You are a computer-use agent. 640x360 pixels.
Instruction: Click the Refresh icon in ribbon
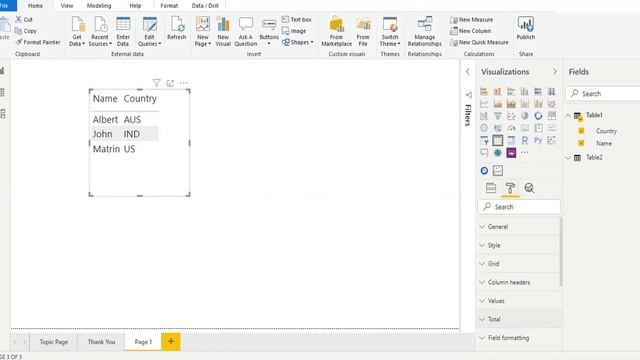pos(177,28)
